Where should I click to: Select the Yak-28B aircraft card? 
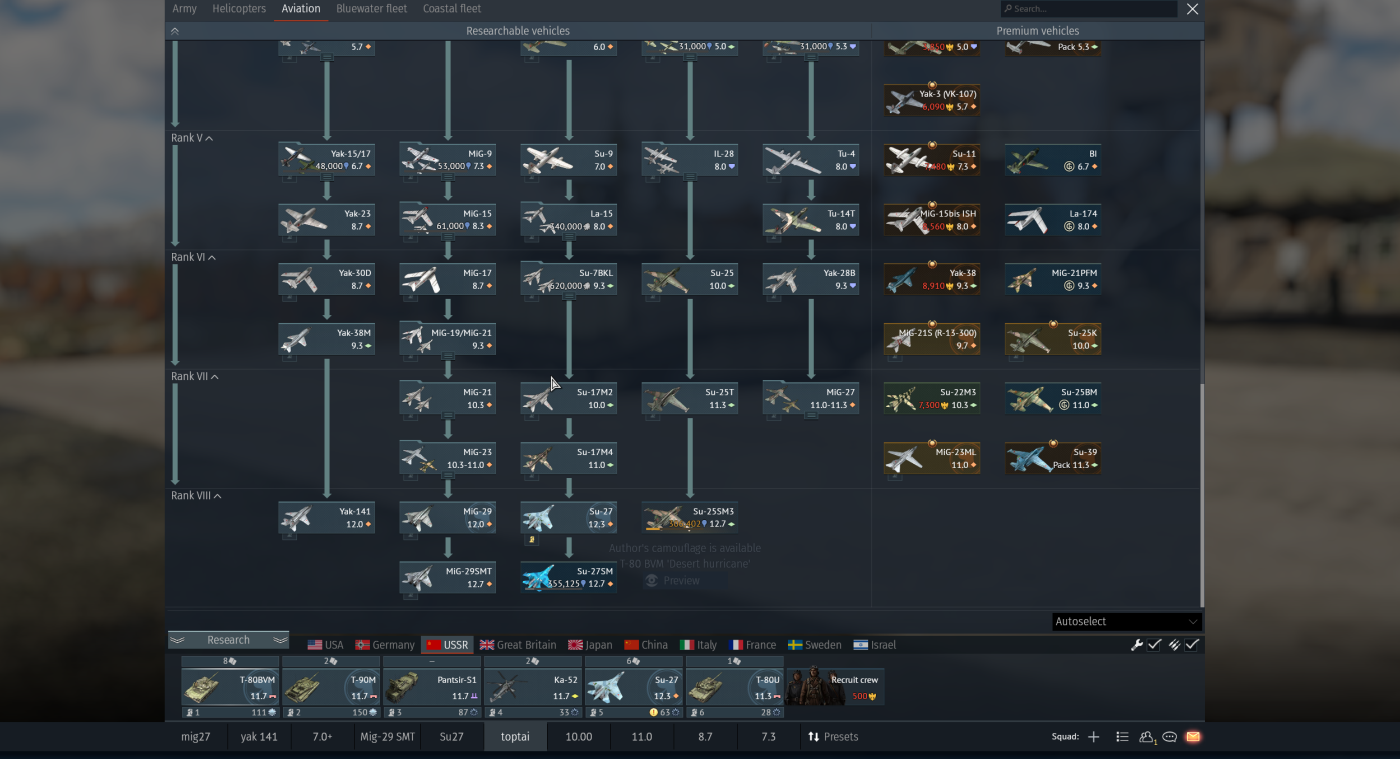811,279
